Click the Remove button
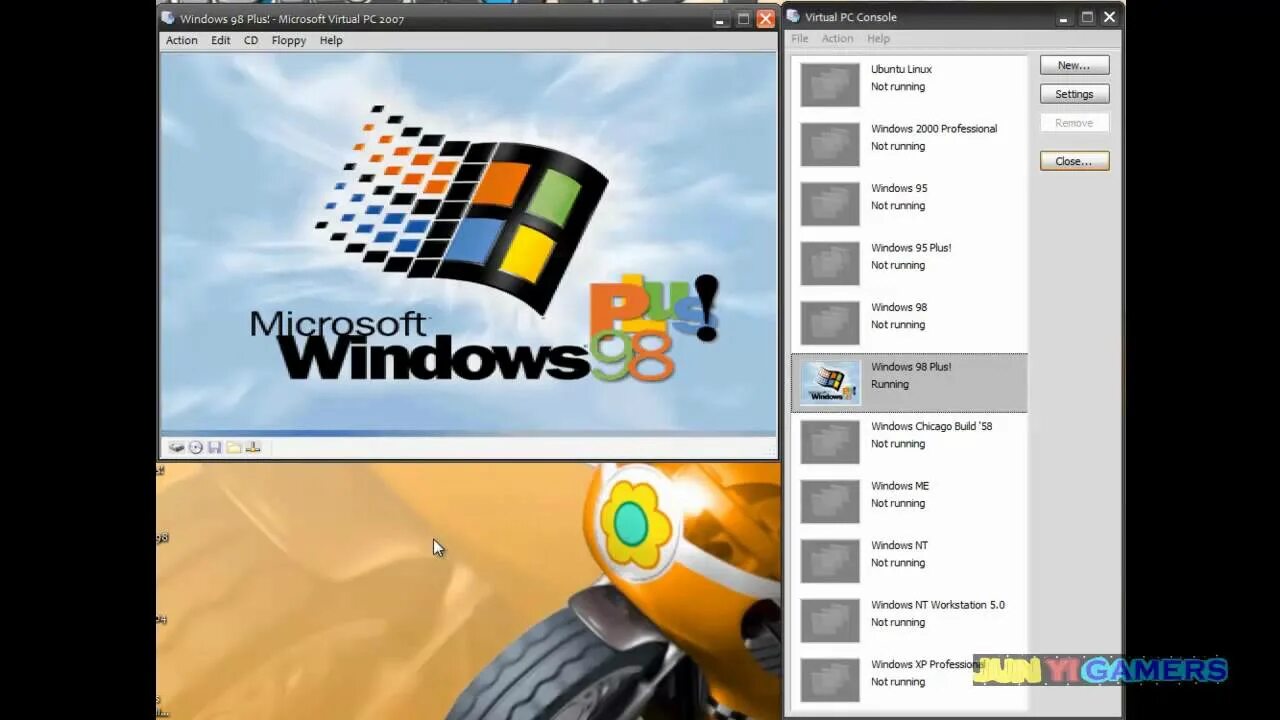 (x=1074, y=123)
